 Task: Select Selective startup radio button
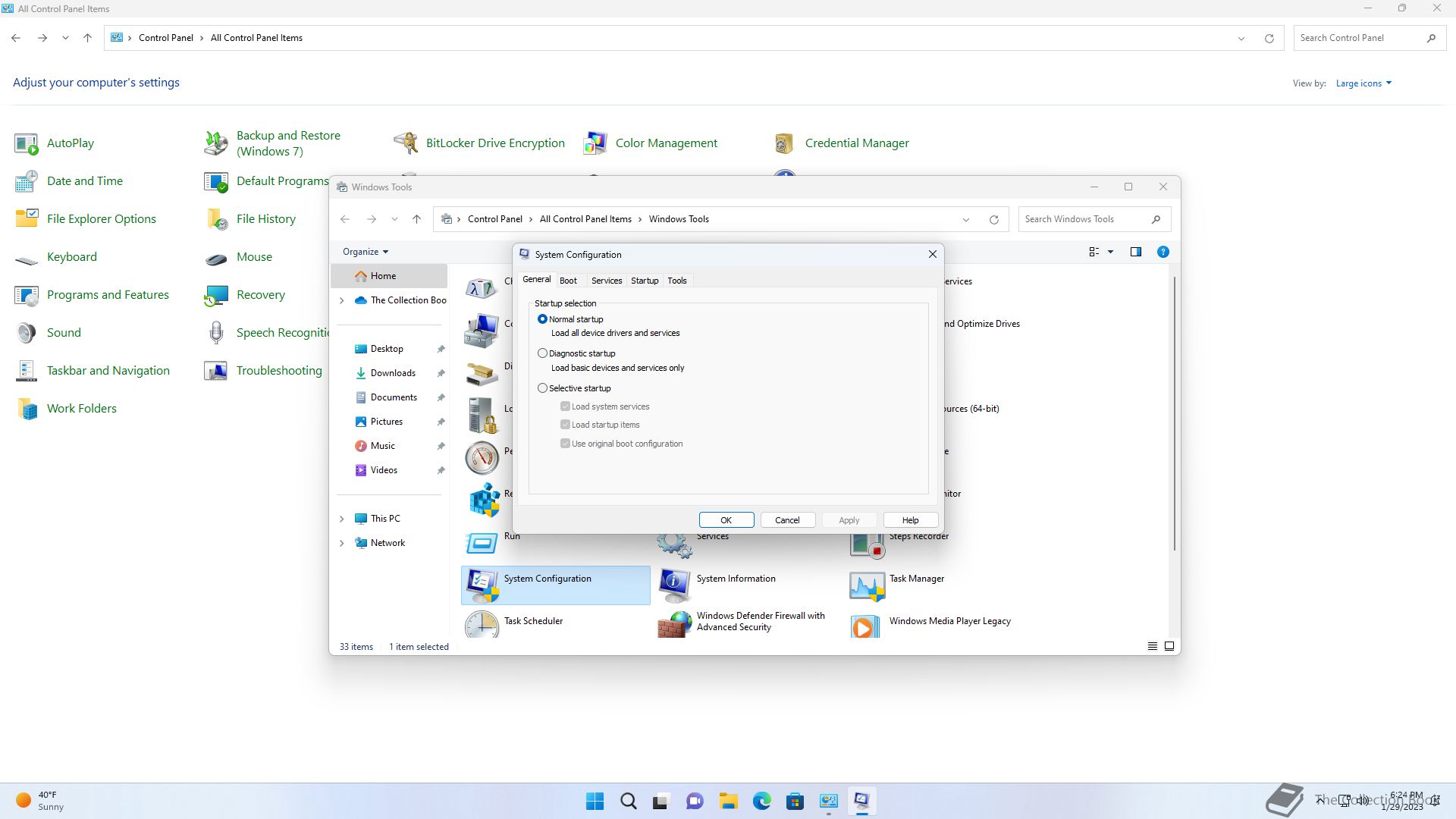click(542, 388)
